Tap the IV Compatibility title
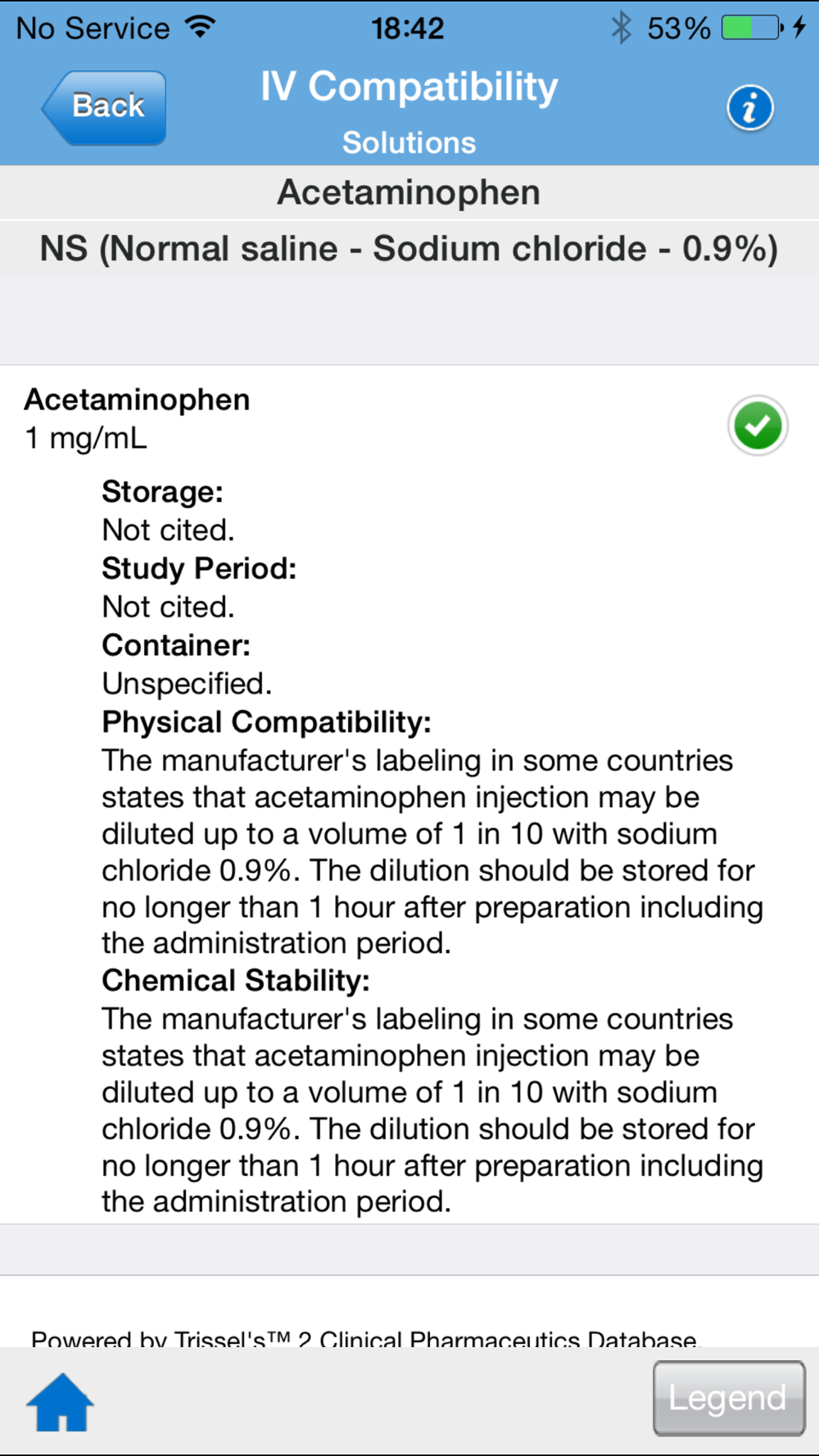Viewport: 819px width, 1456px height. click(x=409, y=87)
